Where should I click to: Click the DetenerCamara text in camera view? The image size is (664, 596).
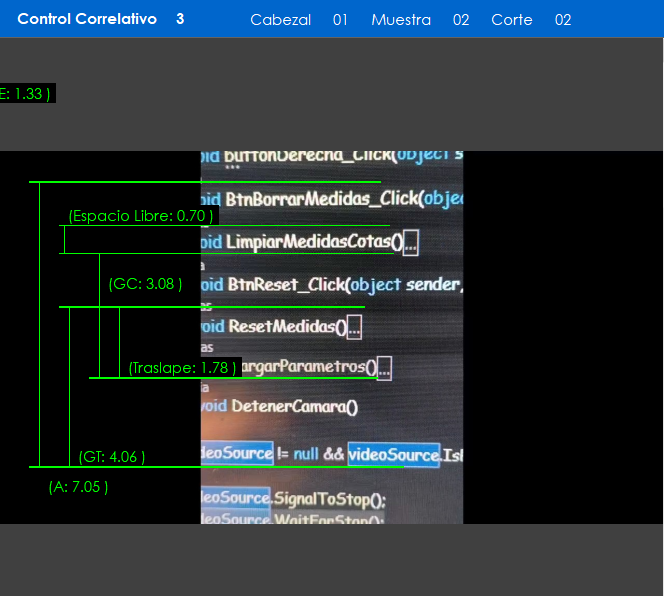click(294, 406)
